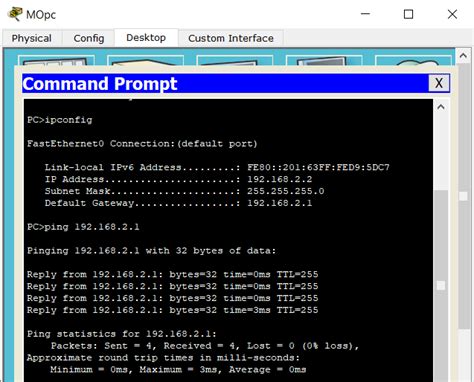The height and width of the screenshot is (382, 474).
Task: Click the Command Prompt scrollbar thumb
Action: (441, 285)
